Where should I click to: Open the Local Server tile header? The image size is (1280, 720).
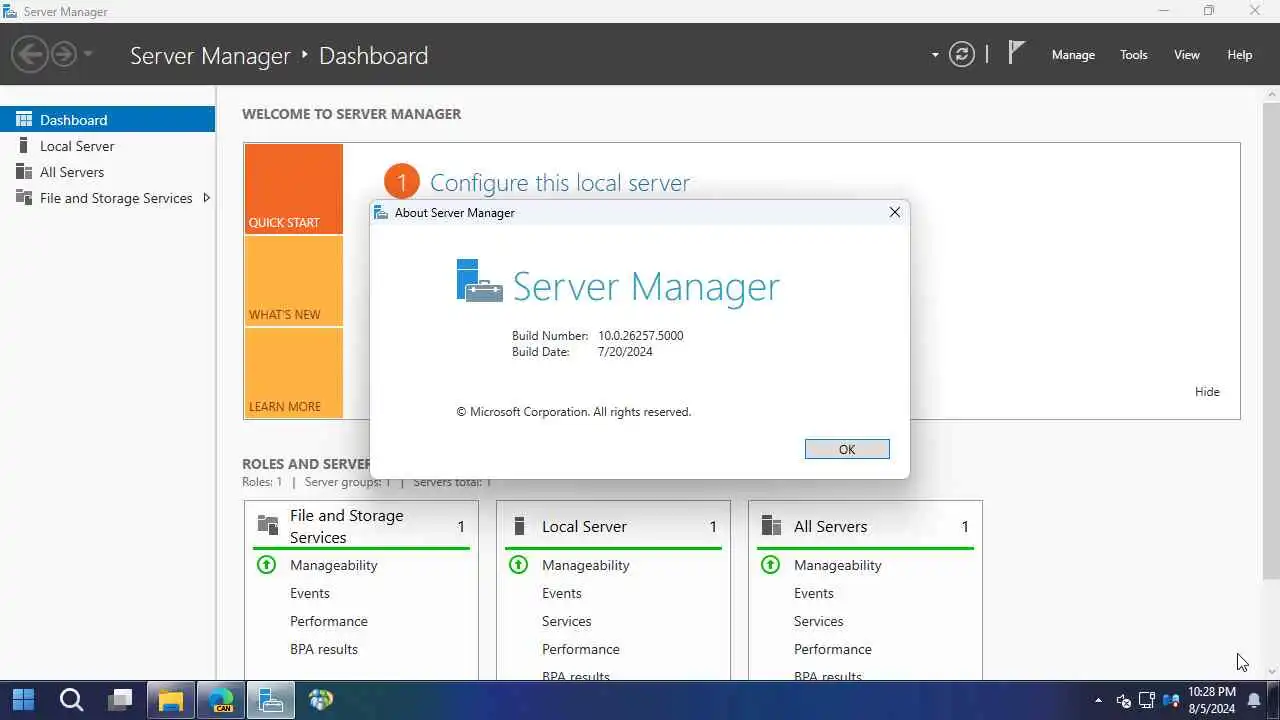(x=613, y=526)
